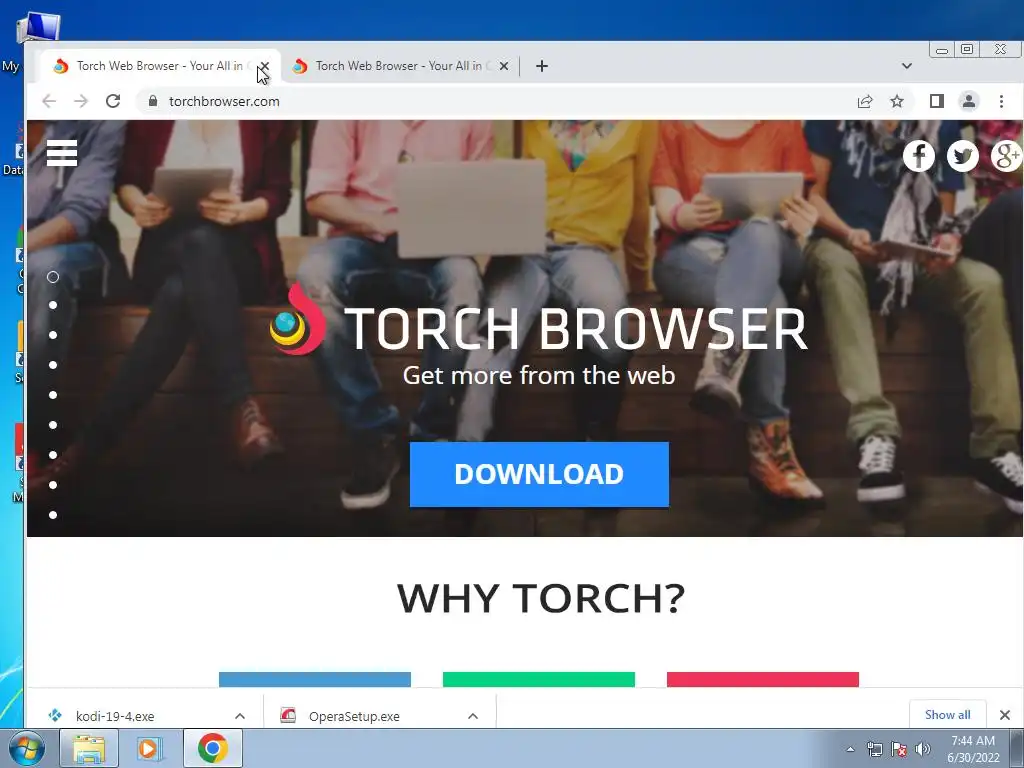
Task: Click Show all downloads
Action: (x=948, y=714)
